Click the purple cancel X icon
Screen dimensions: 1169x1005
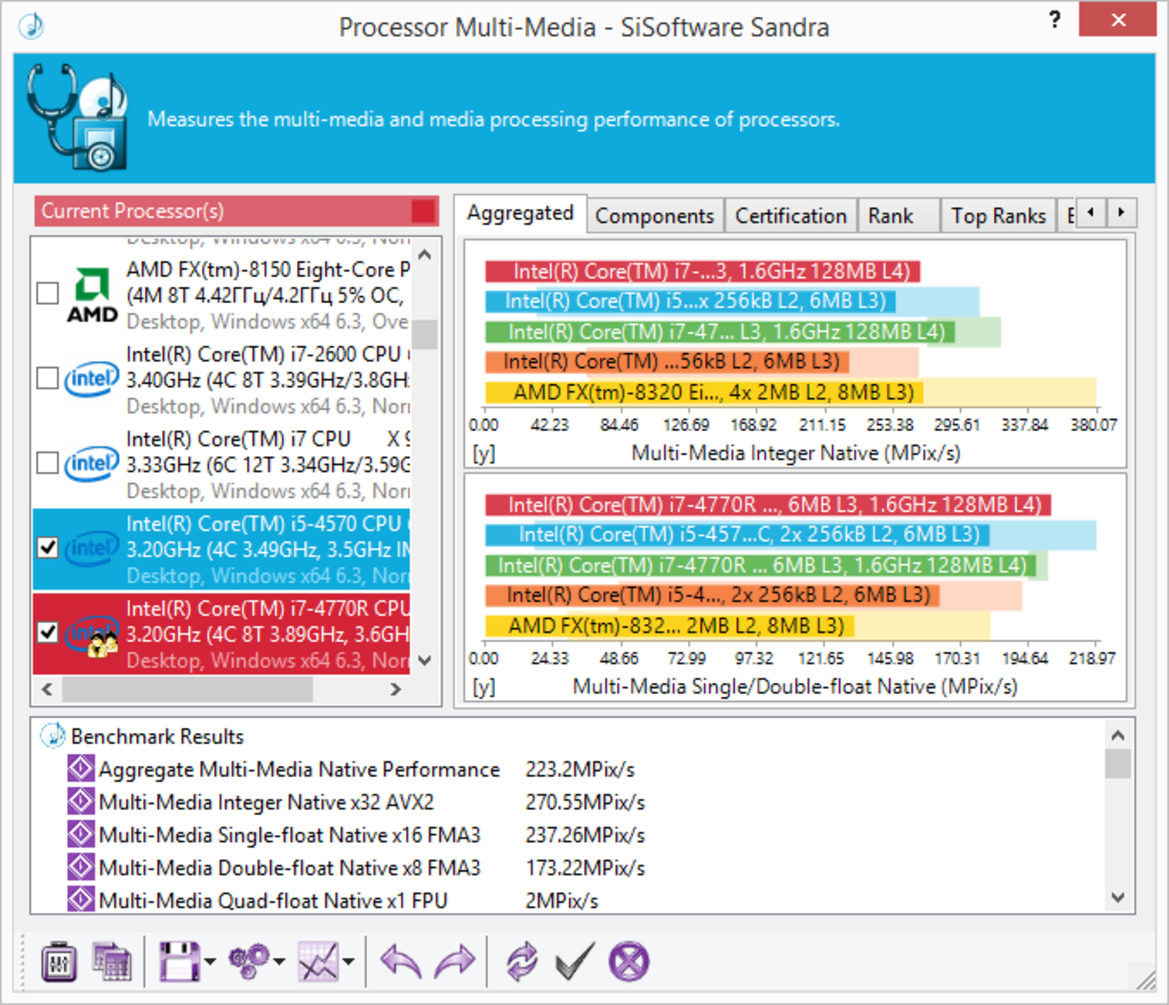(628, 962)
